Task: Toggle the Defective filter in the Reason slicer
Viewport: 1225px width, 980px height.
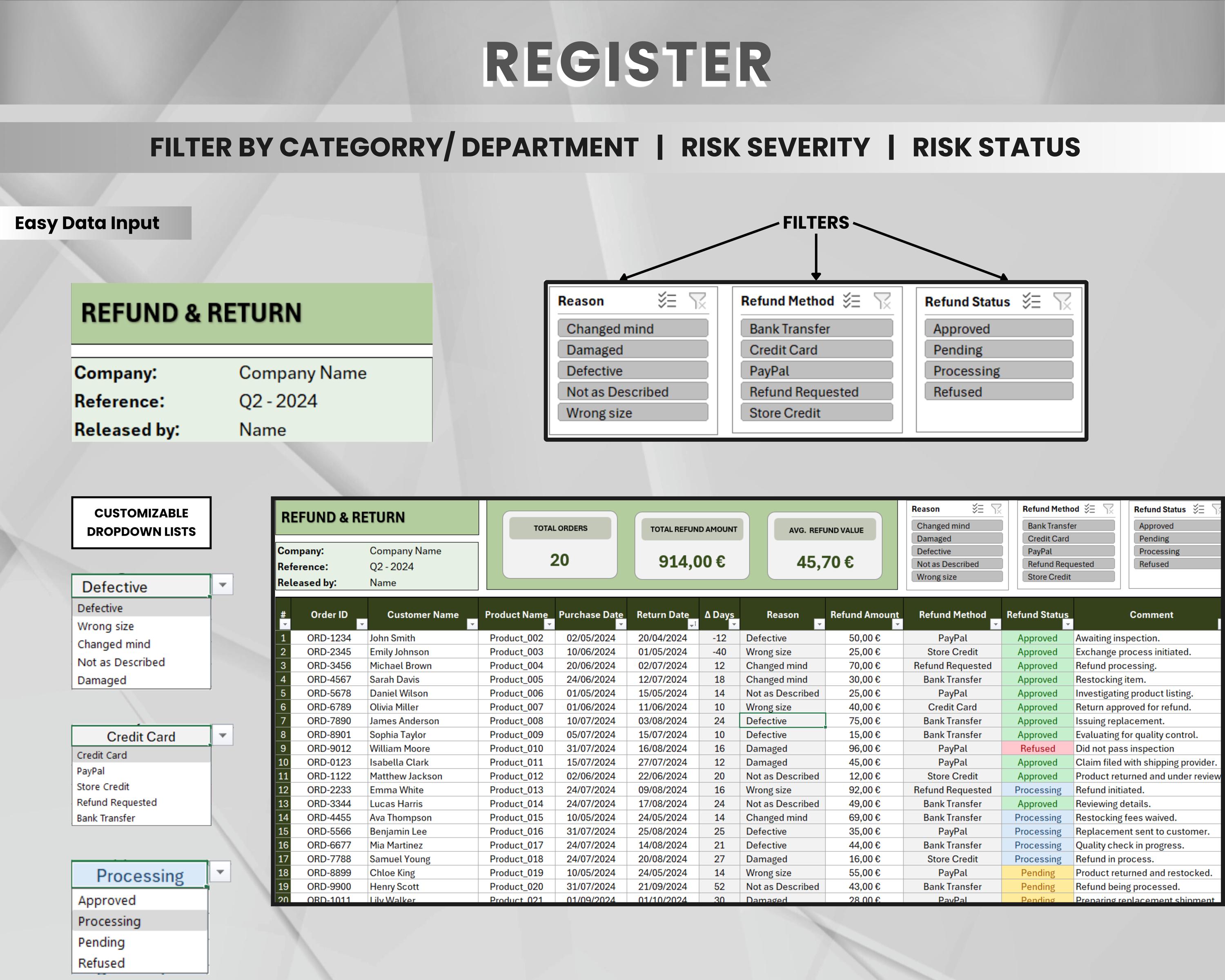Action: (633, 370)
